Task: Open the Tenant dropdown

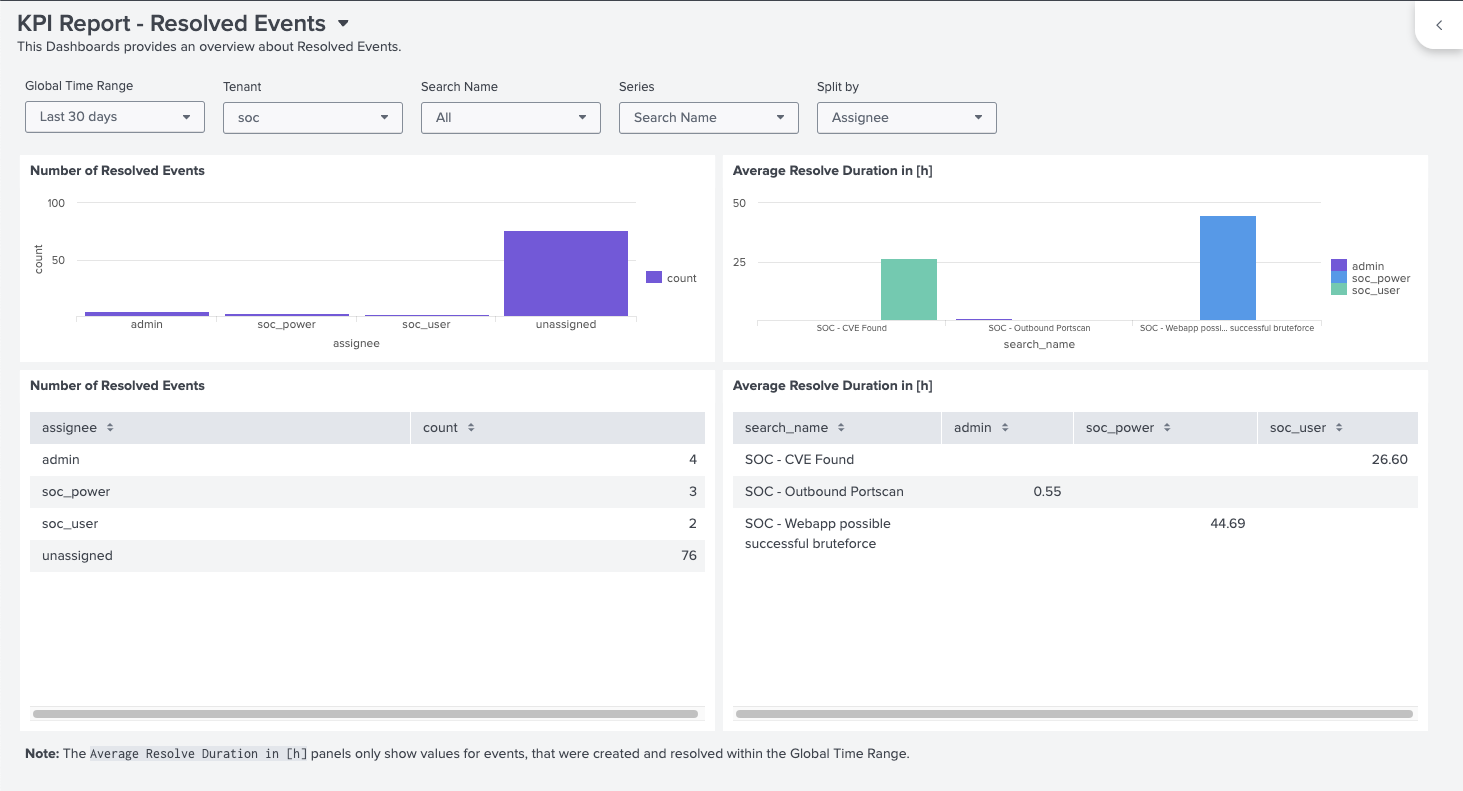Action: pos(312,117)
